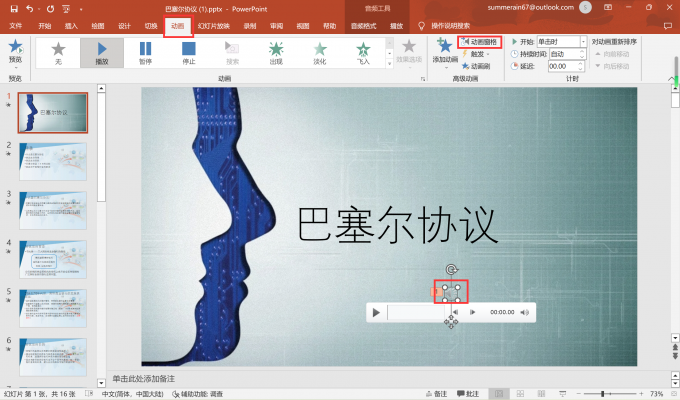Open the 播放 (Playback) audio tools tab
This screenshot has width=680, height=400.
pyautogui.click(x=396, y=26)
